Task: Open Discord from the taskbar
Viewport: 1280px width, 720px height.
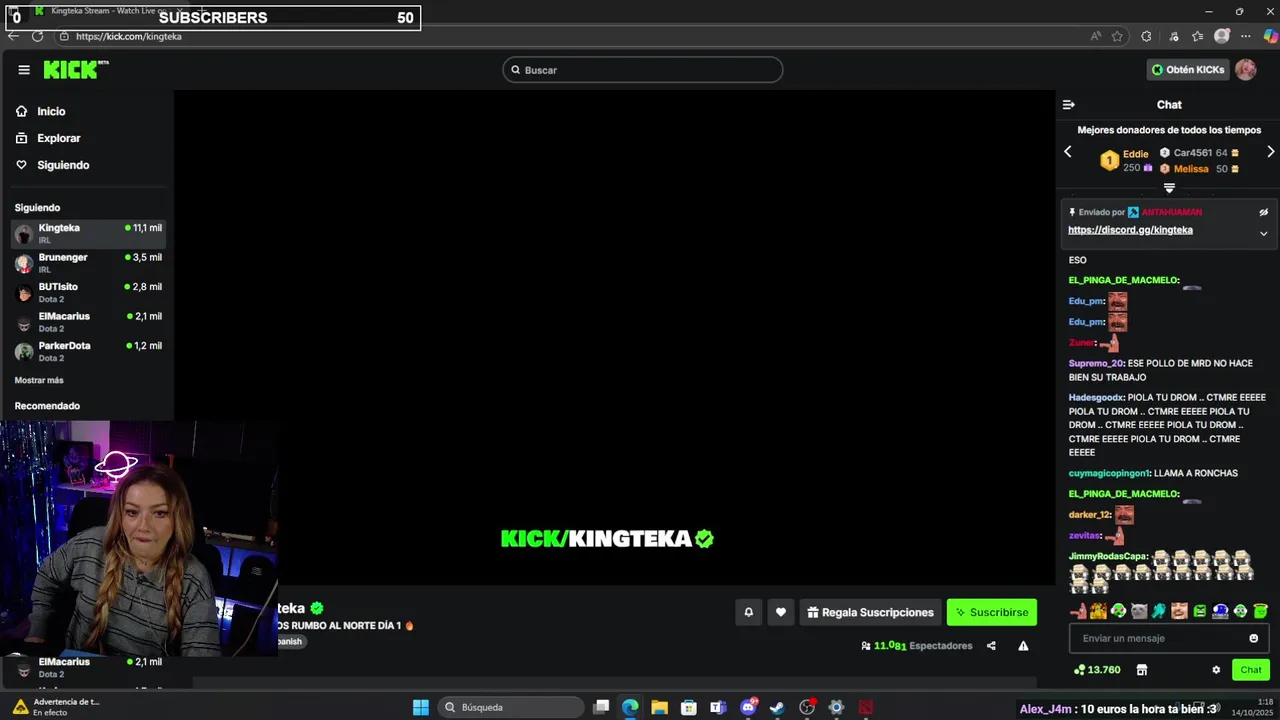Action: [x=748, y=707]
